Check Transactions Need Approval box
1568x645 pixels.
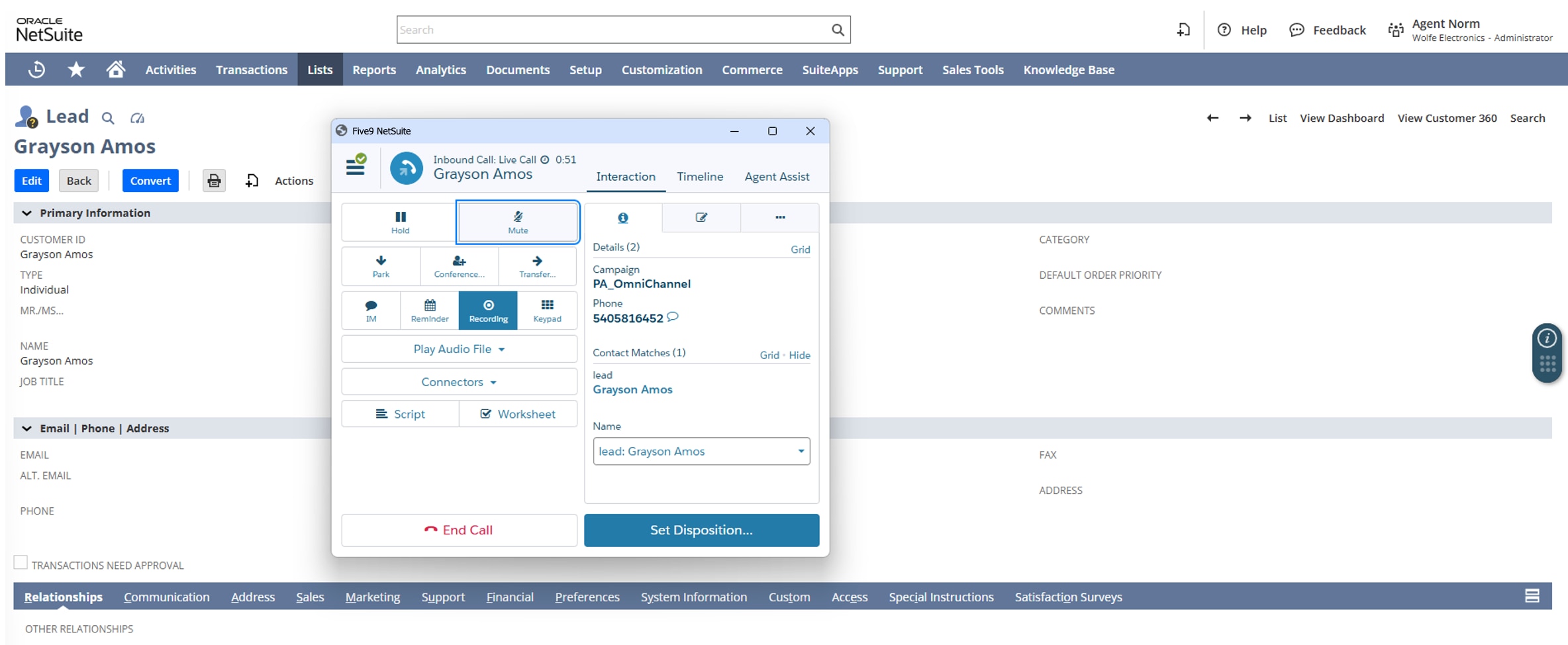[x=21, y=563]
